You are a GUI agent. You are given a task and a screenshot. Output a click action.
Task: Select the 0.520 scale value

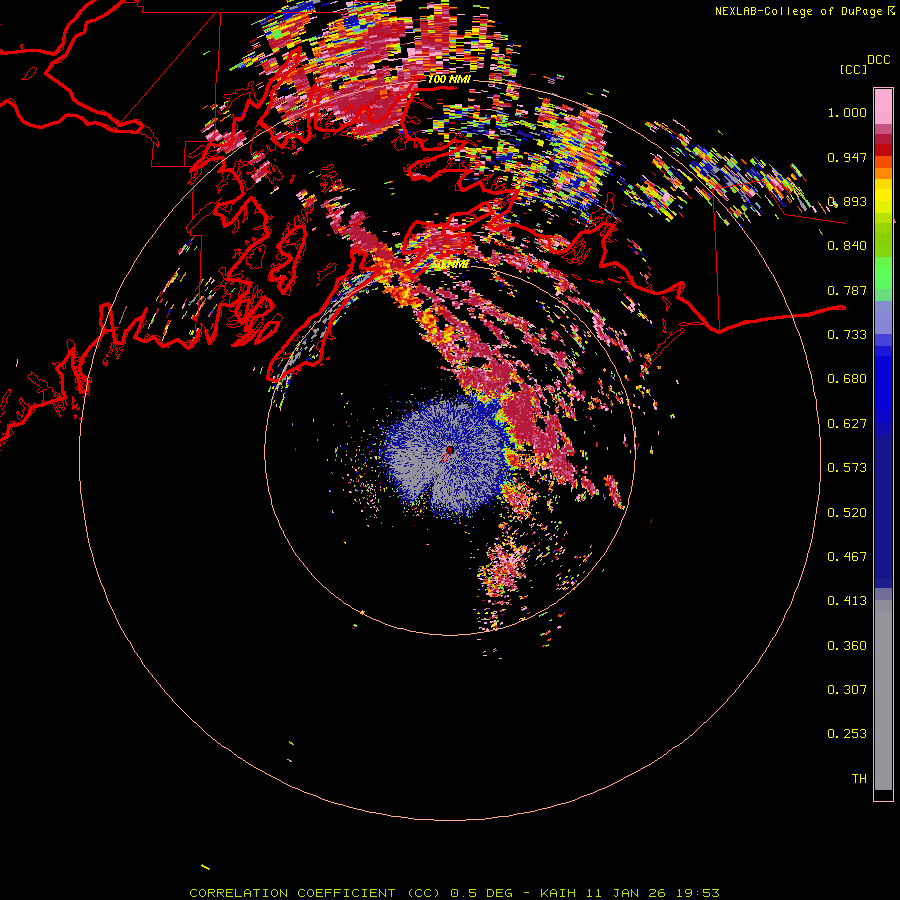coord(847,513)
